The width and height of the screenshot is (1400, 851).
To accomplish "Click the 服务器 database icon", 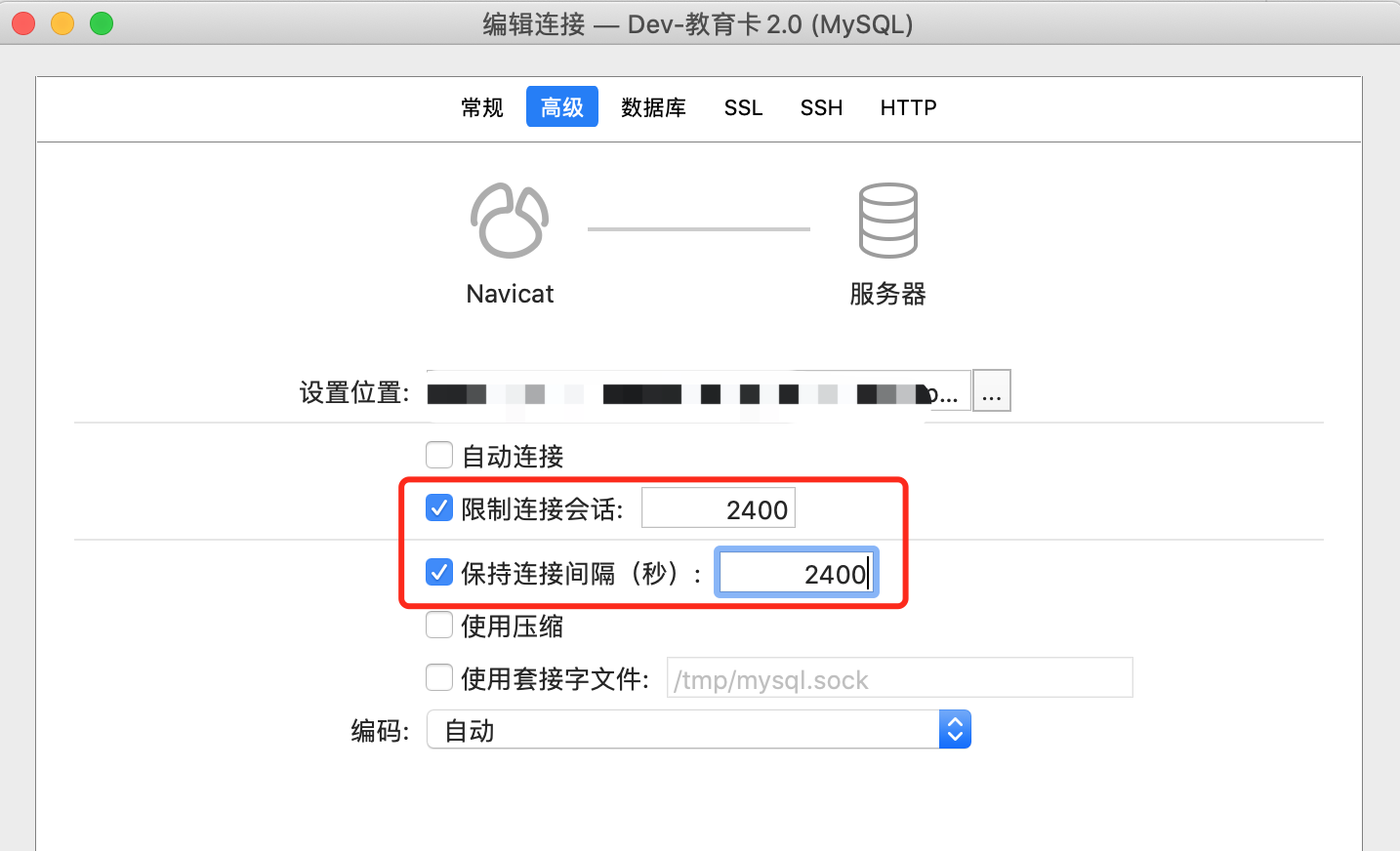I will pyautogui.click(x=887, y=221).
